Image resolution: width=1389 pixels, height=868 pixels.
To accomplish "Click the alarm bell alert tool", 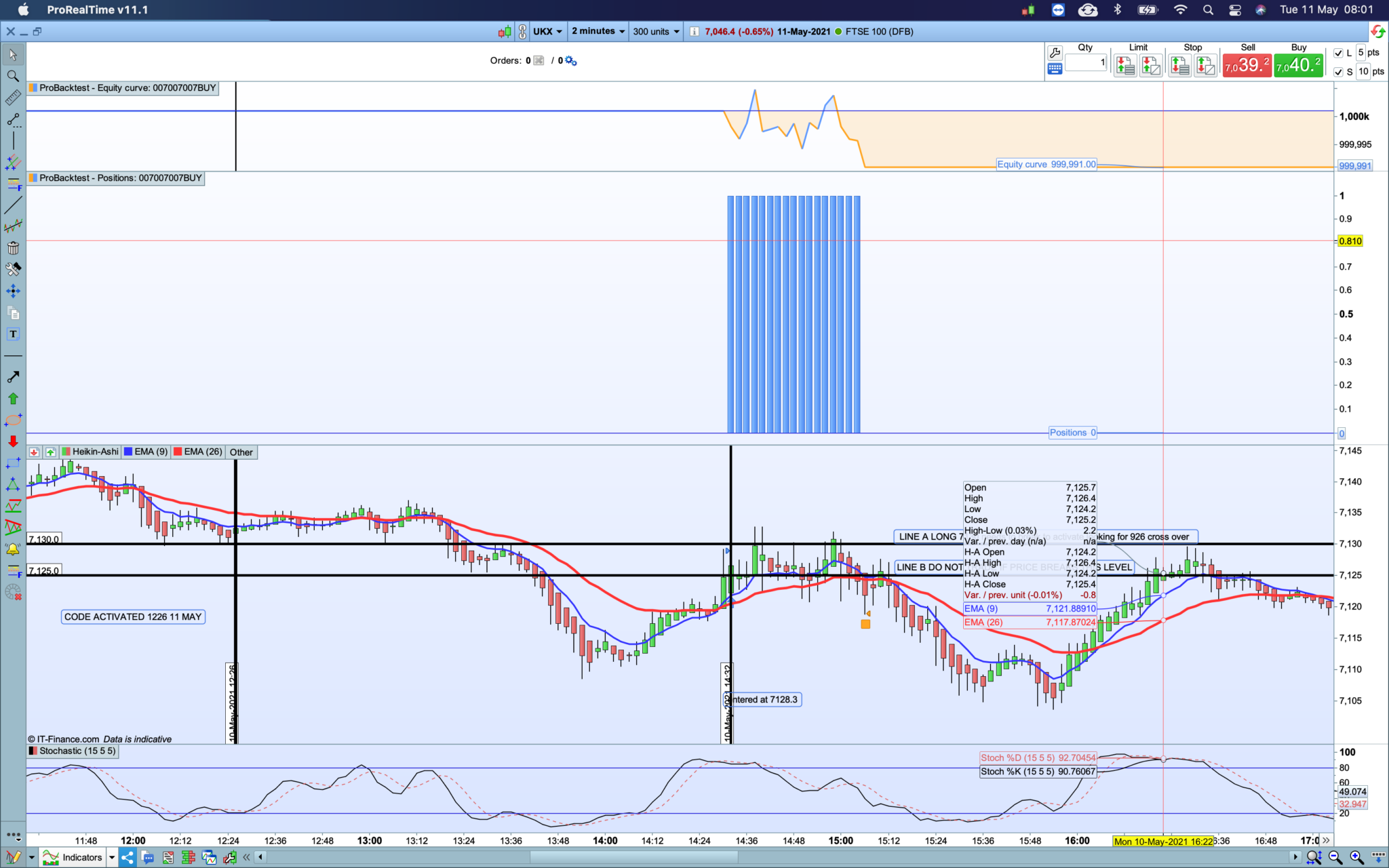I will point(13,549).
